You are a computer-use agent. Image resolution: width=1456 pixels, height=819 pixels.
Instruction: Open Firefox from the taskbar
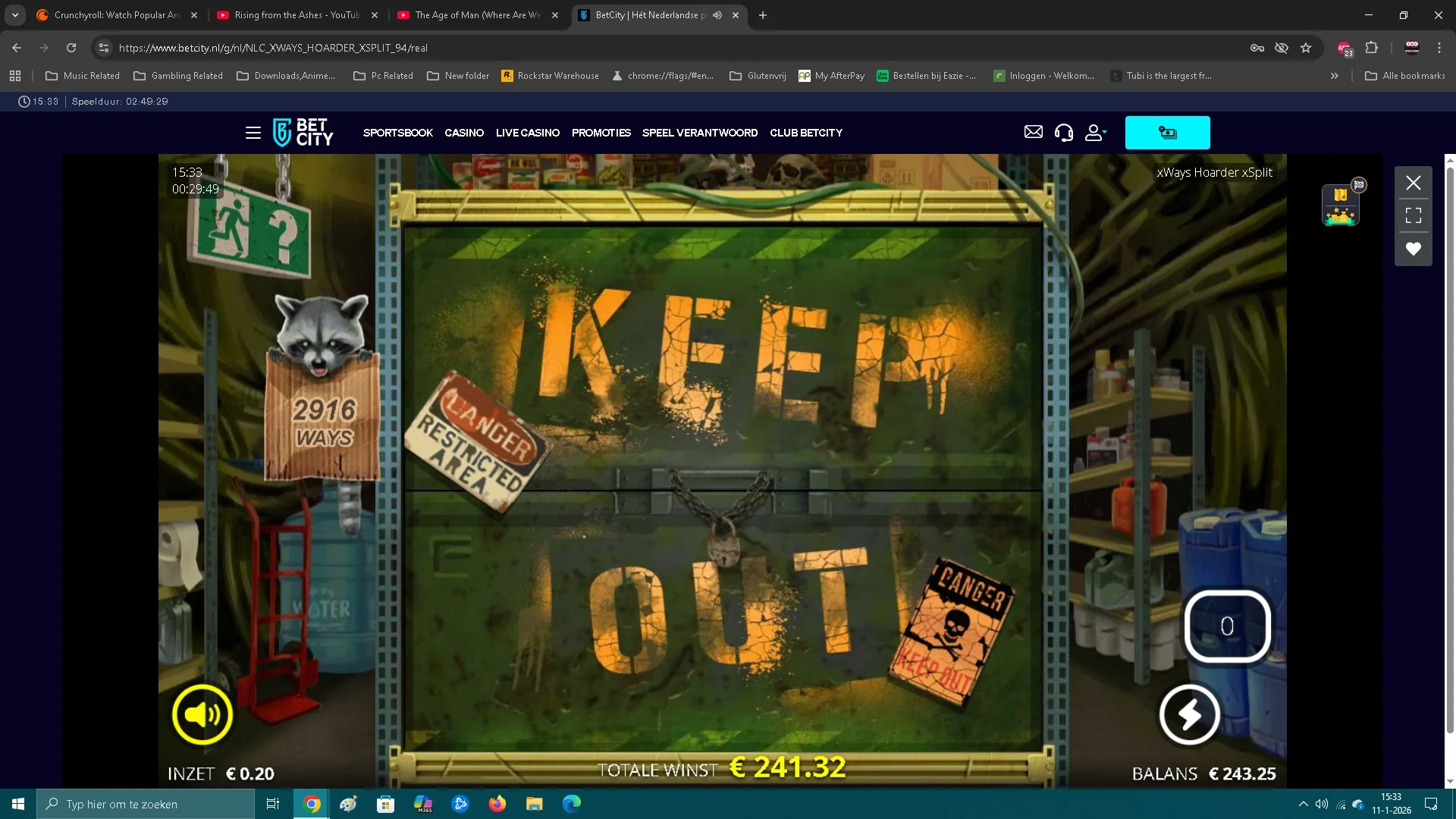[x=497, y=804]
